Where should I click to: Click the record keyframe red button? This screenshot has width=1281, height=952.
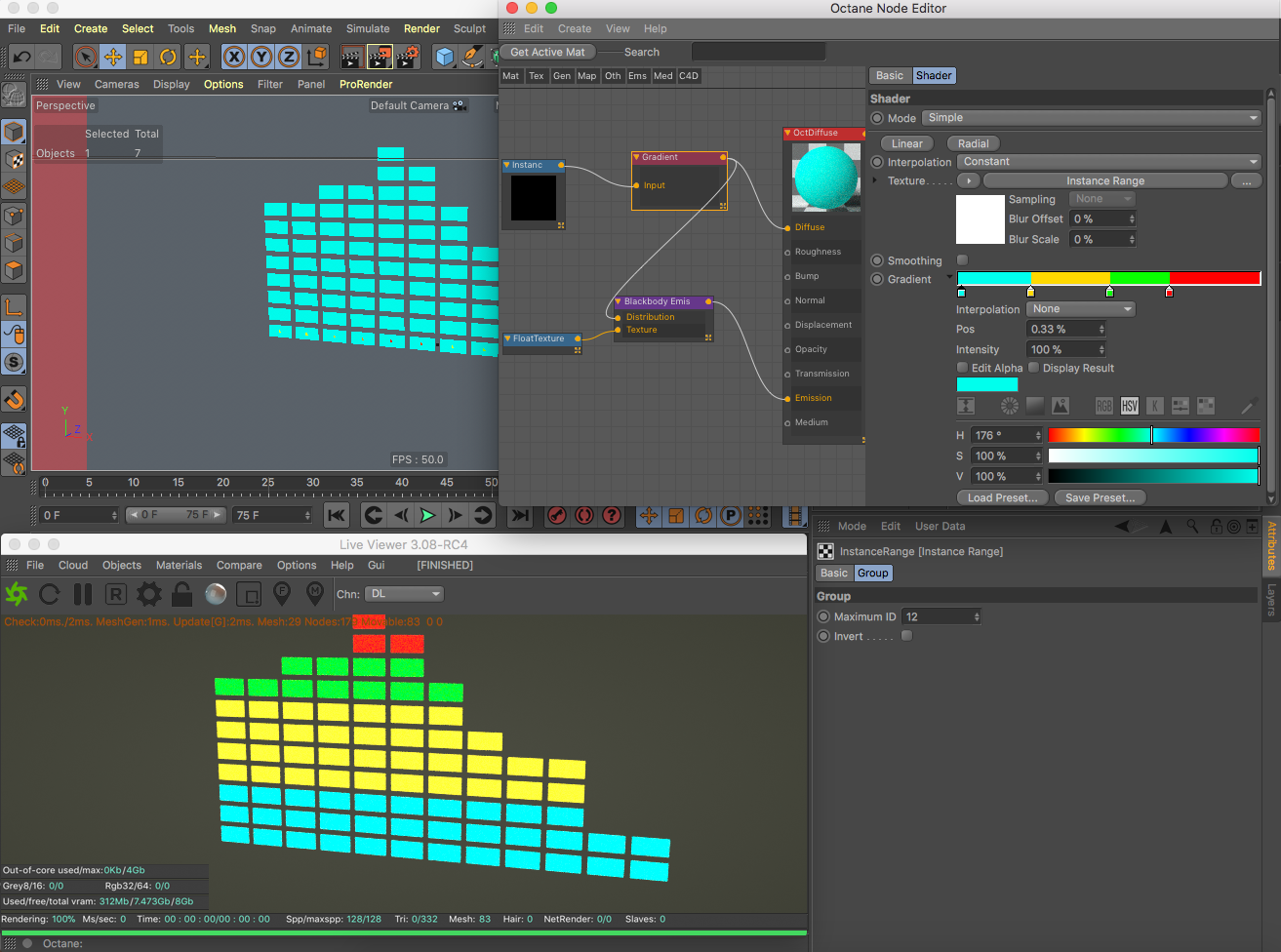[x=557, y=515]
